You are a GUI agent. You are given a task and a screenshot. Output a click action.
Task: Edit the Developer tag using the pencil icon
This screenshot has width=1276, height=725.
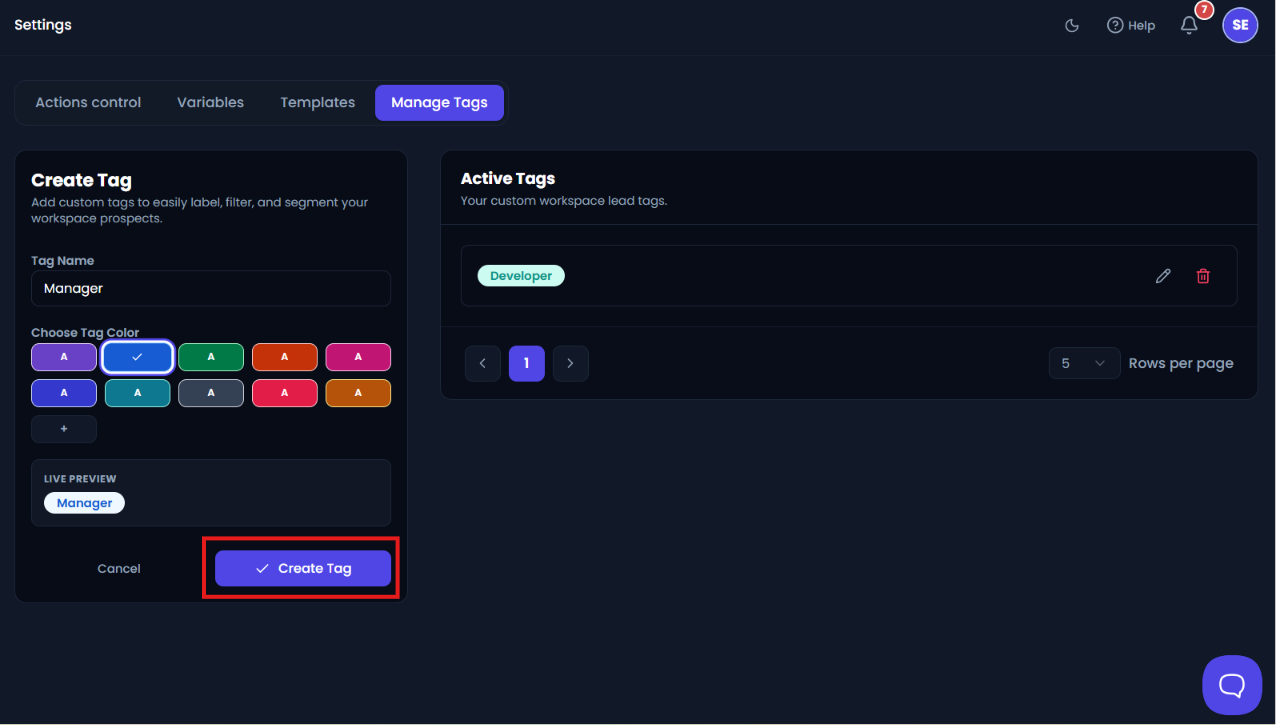[x=1163, y=276]
